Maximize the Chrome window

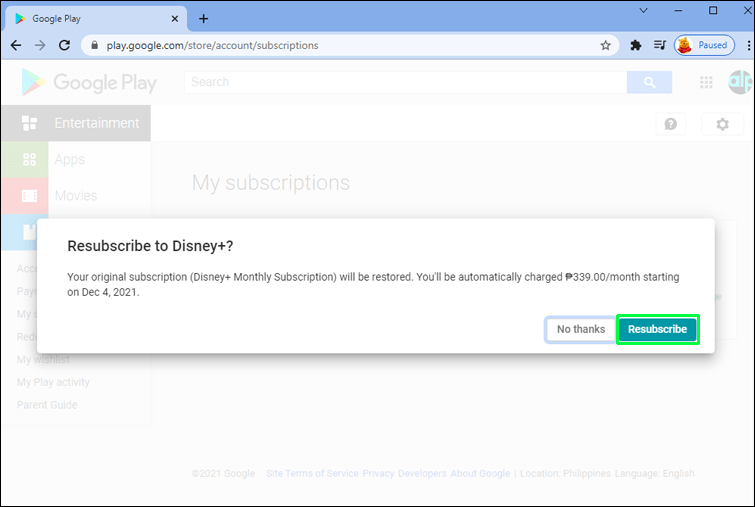tap(713, 10)
